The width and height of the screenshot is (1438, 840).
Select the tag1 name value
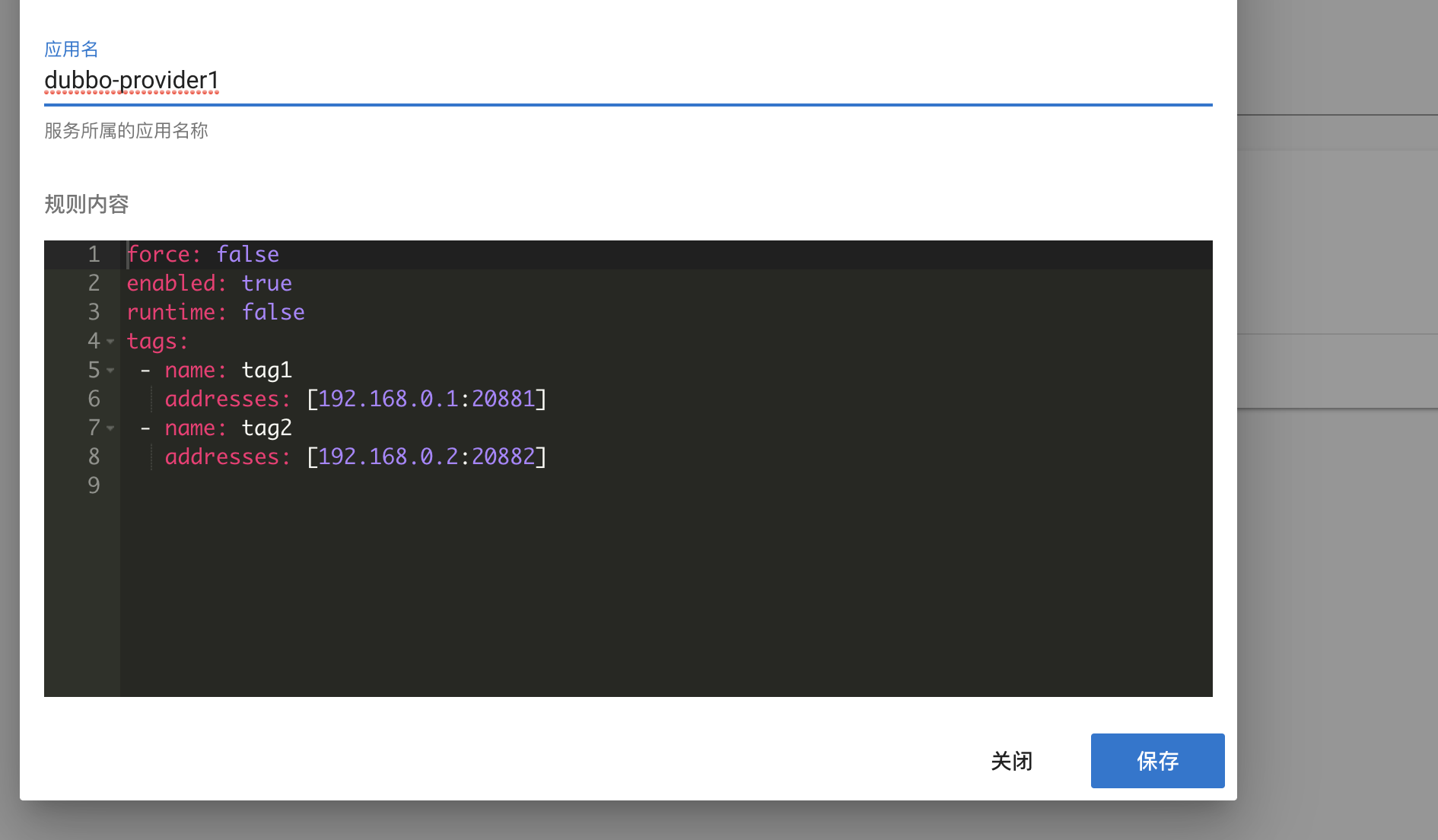pyautogui.click(x=266, y=371)
